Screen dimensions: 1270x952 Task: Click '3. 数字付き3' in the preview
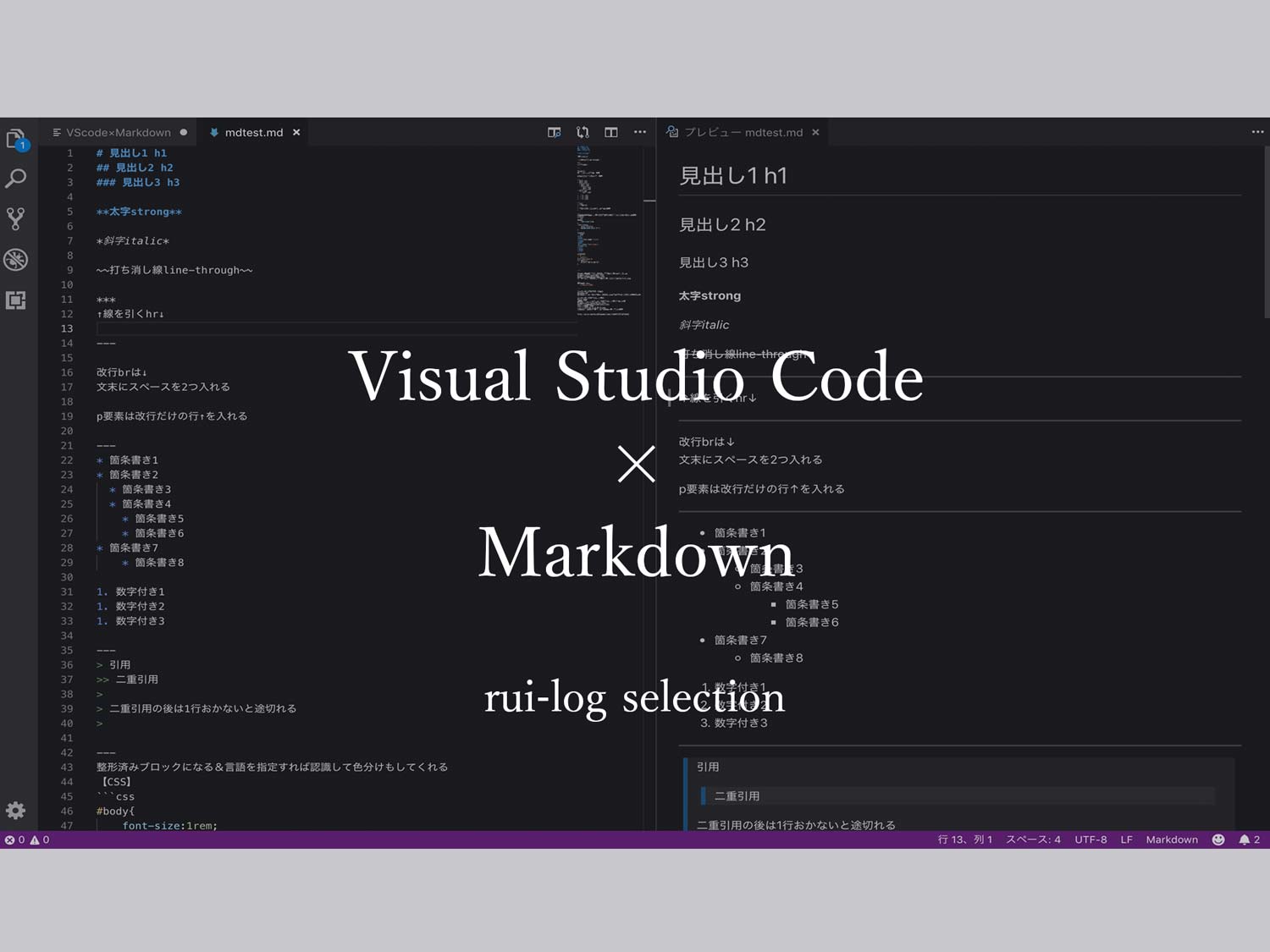(x=734, y=723)
